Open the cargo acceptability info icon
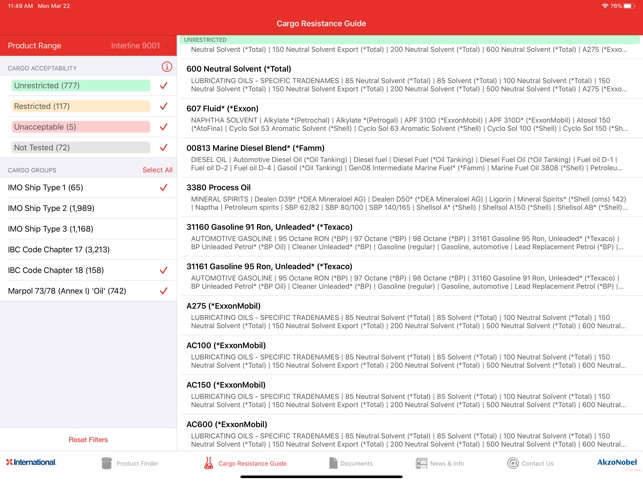 [x=166, y=67]
